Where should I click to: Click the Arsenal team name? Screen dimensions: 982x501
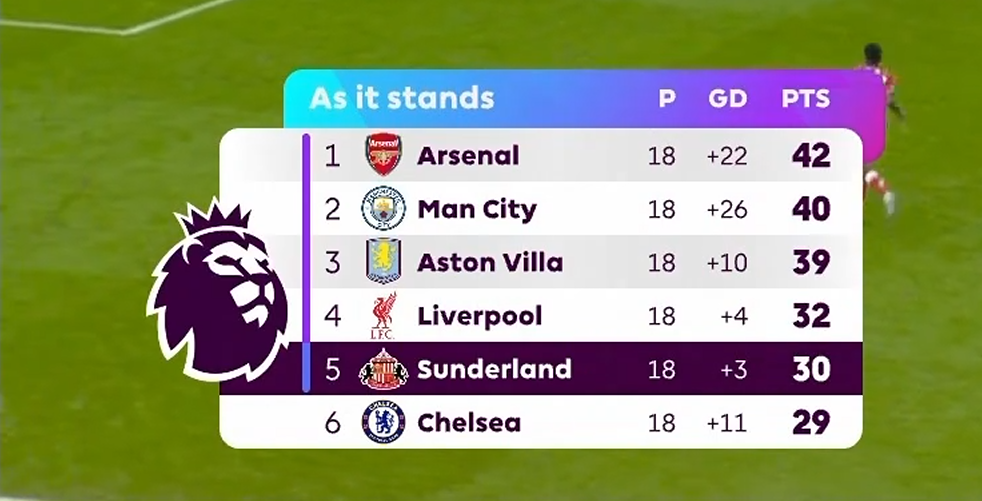pos(468,155)
